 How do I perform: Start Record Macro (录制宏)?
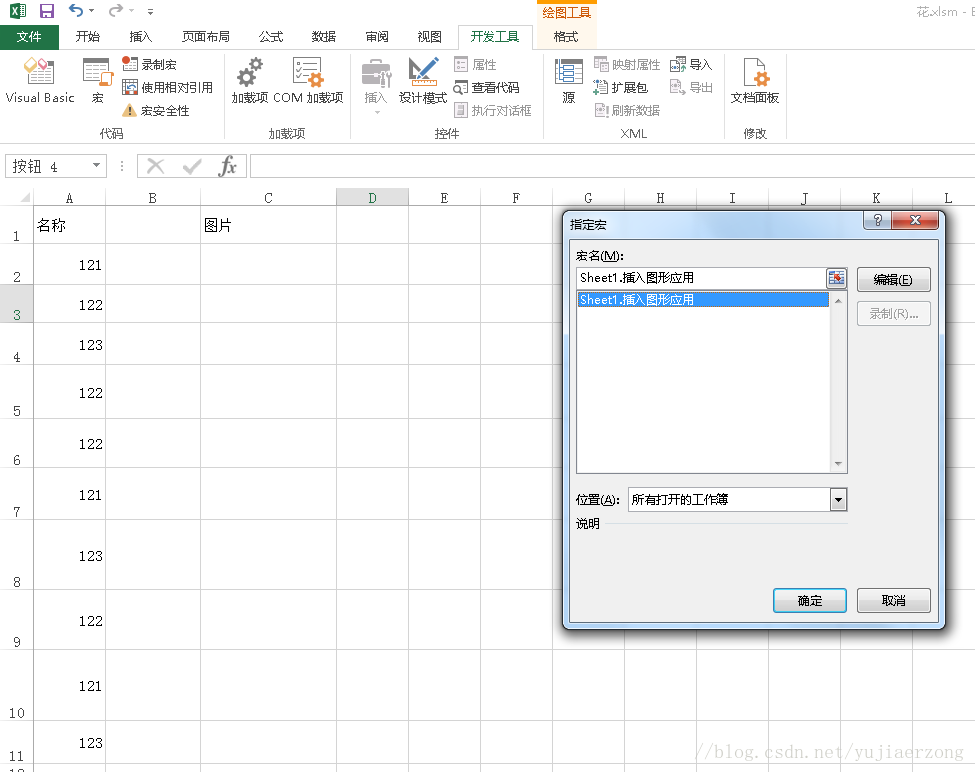(x=149, y=64)
